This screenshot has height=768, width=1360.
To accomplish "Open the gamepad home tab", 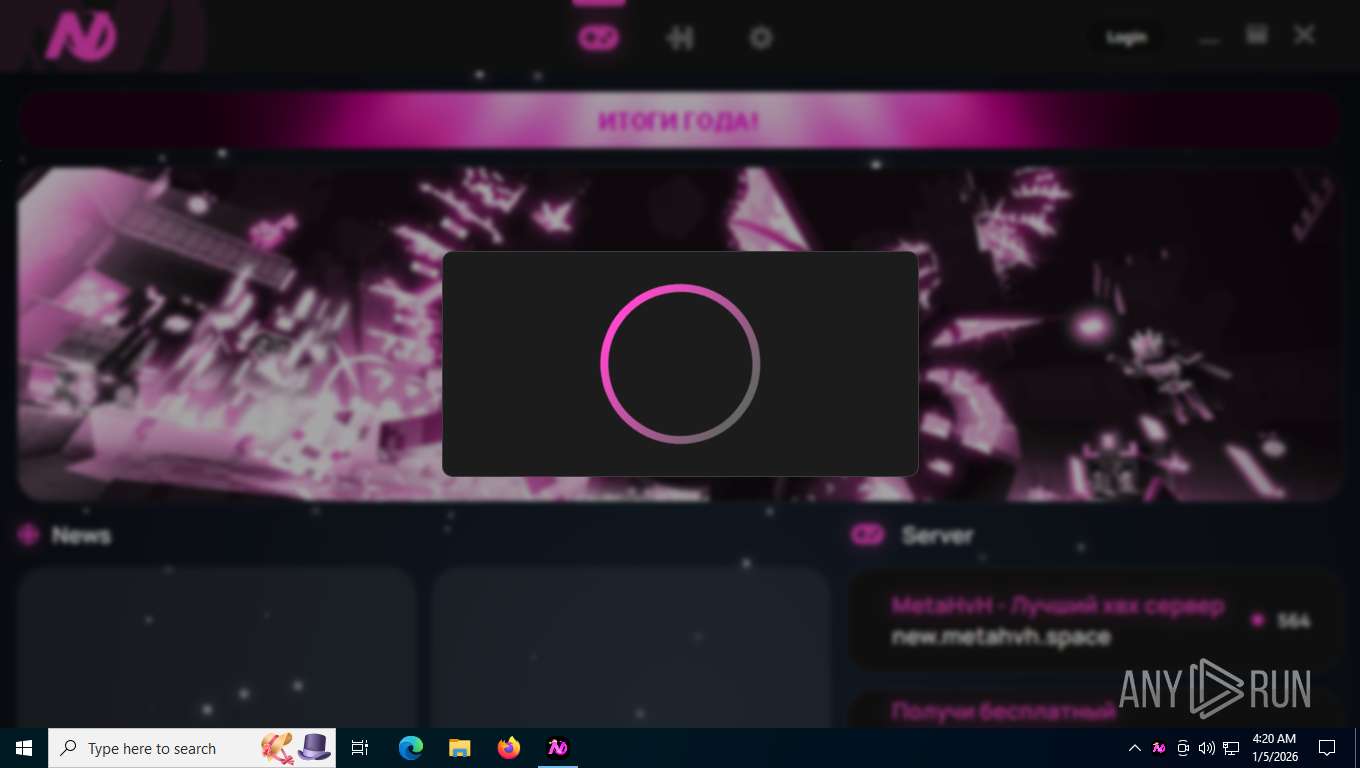I will (x=599, y=38).
